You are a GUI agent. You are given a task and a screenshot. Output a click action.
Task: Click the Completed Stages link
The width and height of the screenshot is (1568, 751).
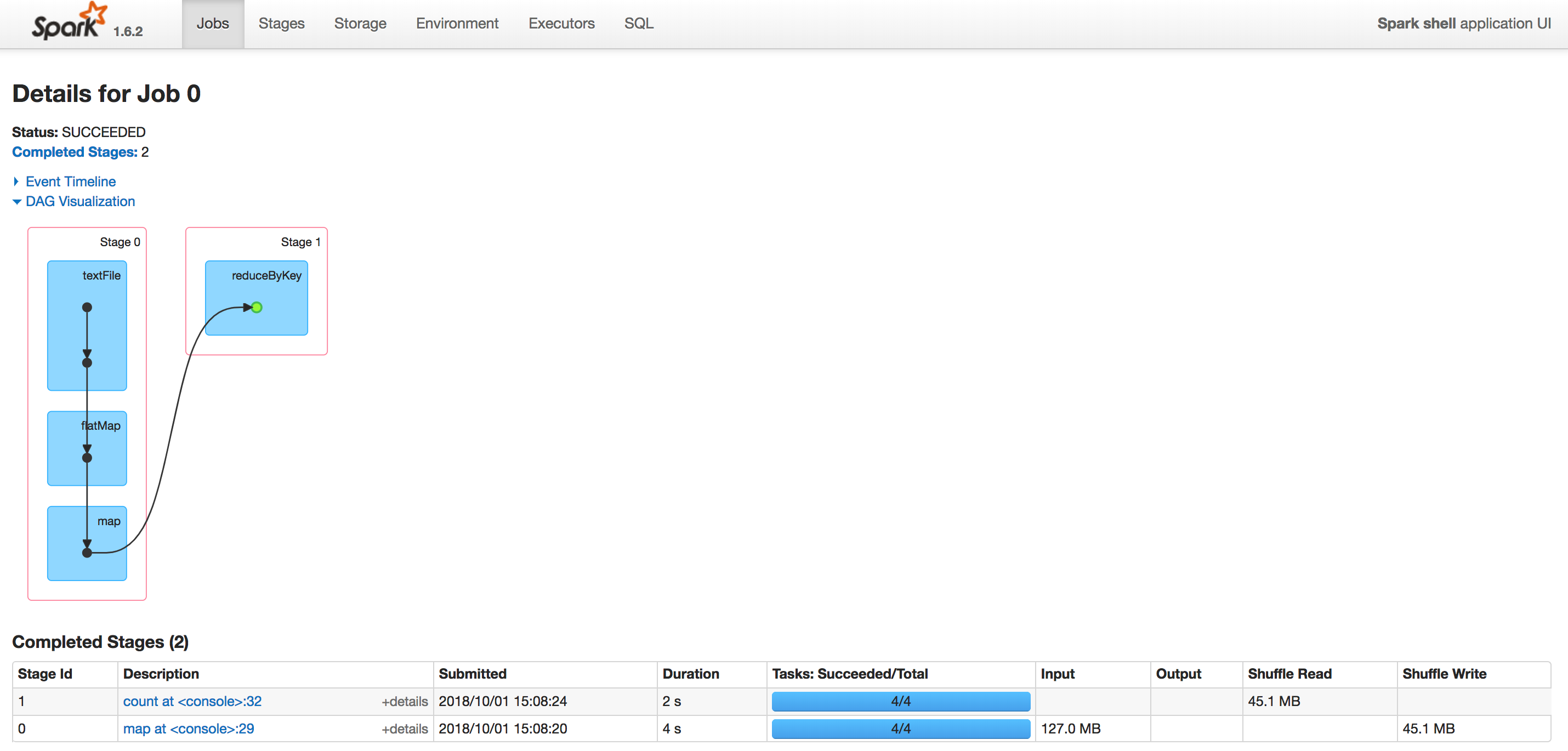tap(75, 152)
